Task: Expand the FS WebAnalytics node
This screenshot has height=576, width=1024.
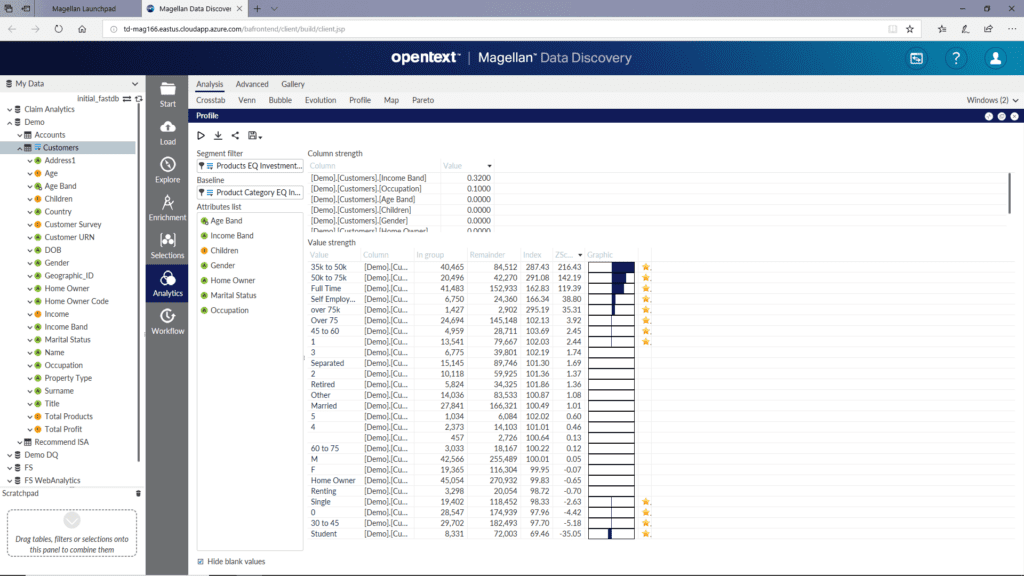Action: point(10,481)
